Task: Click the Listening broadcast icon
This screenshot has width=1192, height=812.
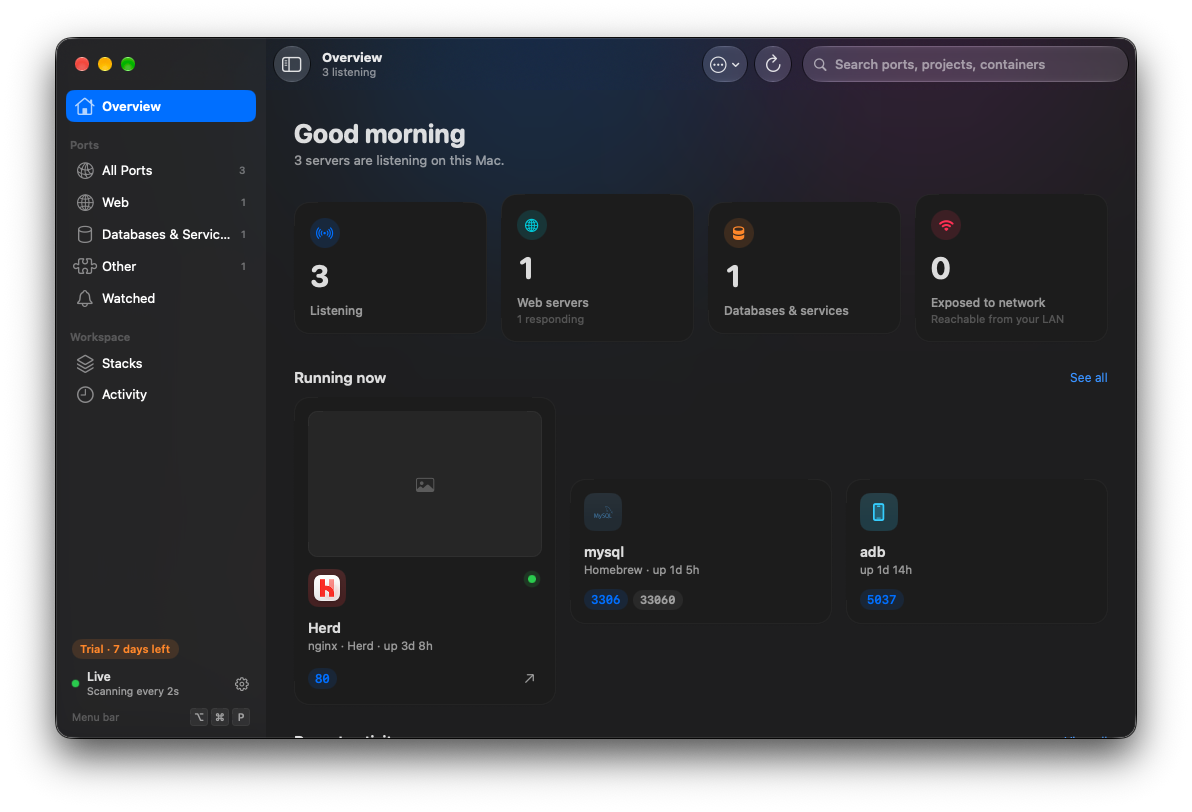Action: 325,233
